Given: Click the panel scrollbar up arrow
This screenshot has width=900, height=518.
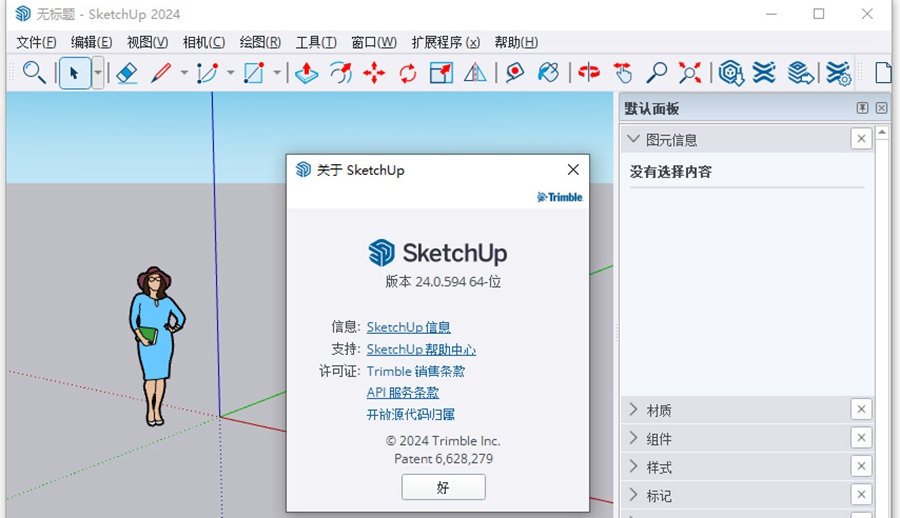Looking at the screenshot, I should tap(882, 133).
